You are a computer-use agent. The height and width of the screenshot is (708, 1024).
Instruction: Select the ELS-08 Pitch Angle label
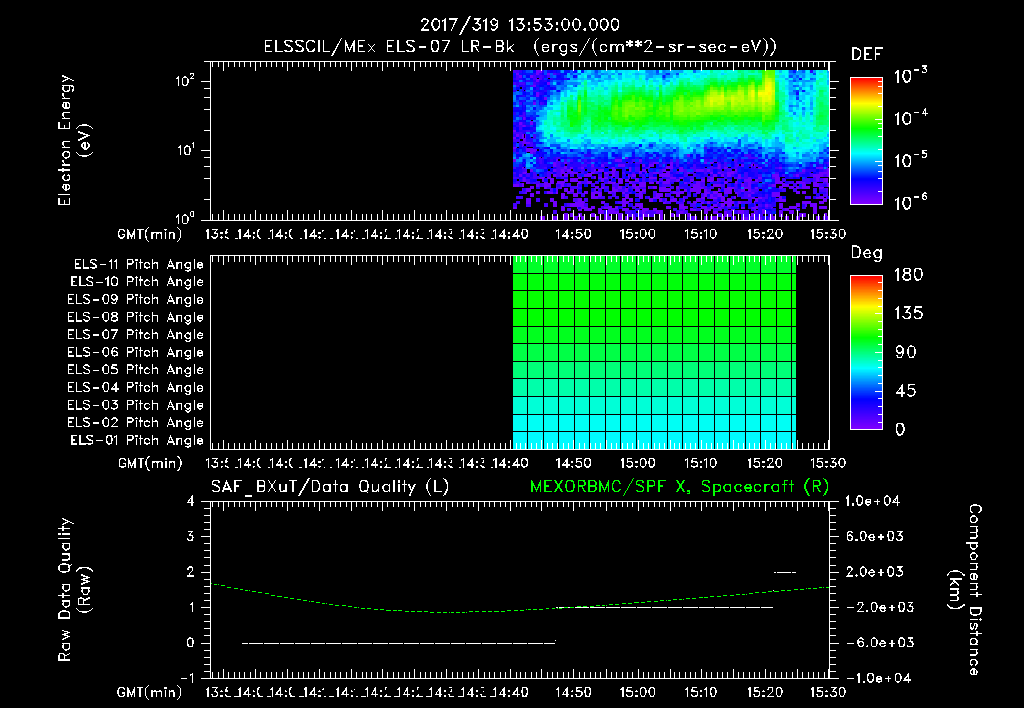tap(135, 317)
